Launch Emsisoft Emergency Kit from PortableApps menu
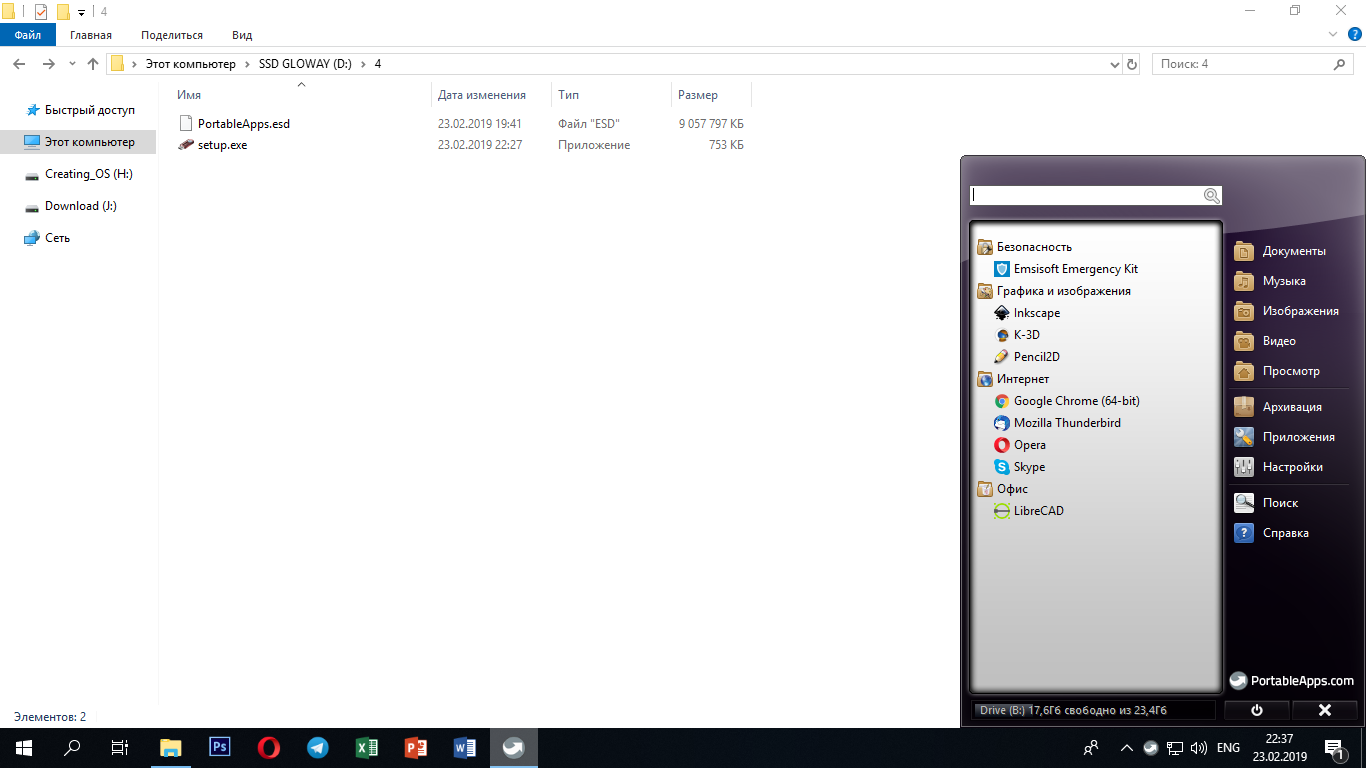Viewport: 1366px width, 768px height. coord(1066,269)
